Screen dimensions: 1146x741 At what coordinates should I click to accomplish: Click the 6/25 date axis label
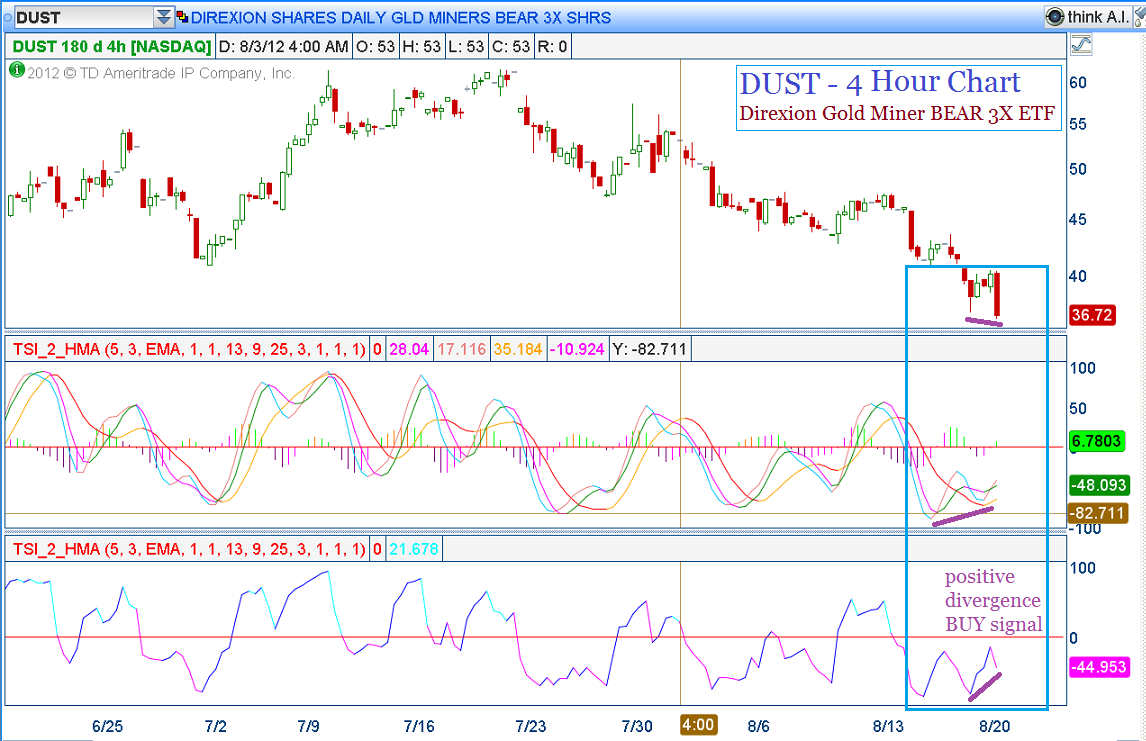(107, 726)
